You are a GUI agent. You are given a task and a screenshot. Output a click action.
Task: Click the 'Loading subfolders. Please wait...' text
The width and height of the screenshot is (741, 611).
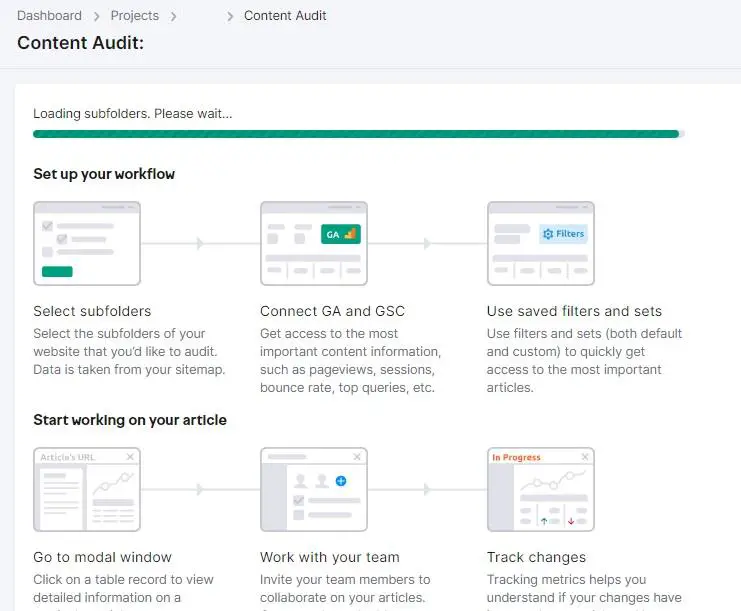[x=133, y=113]
